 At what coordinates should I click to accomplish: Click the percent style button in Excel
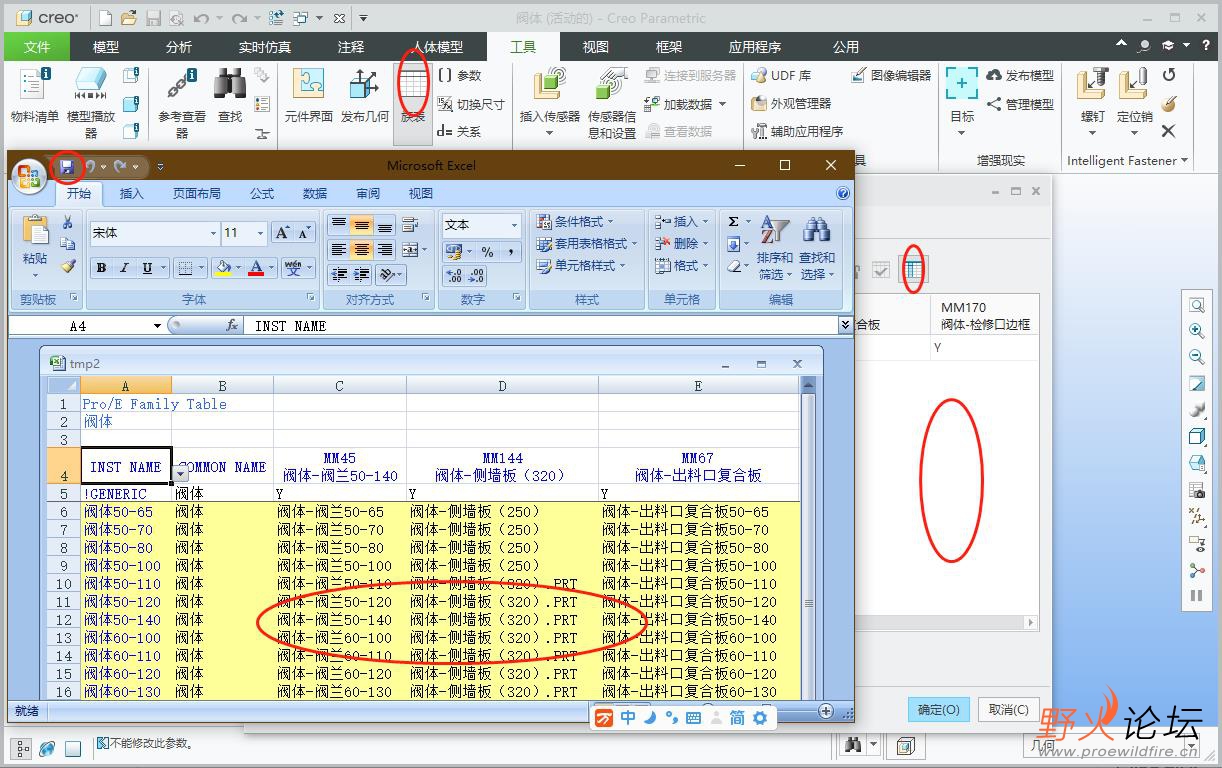tap(487, 251)
